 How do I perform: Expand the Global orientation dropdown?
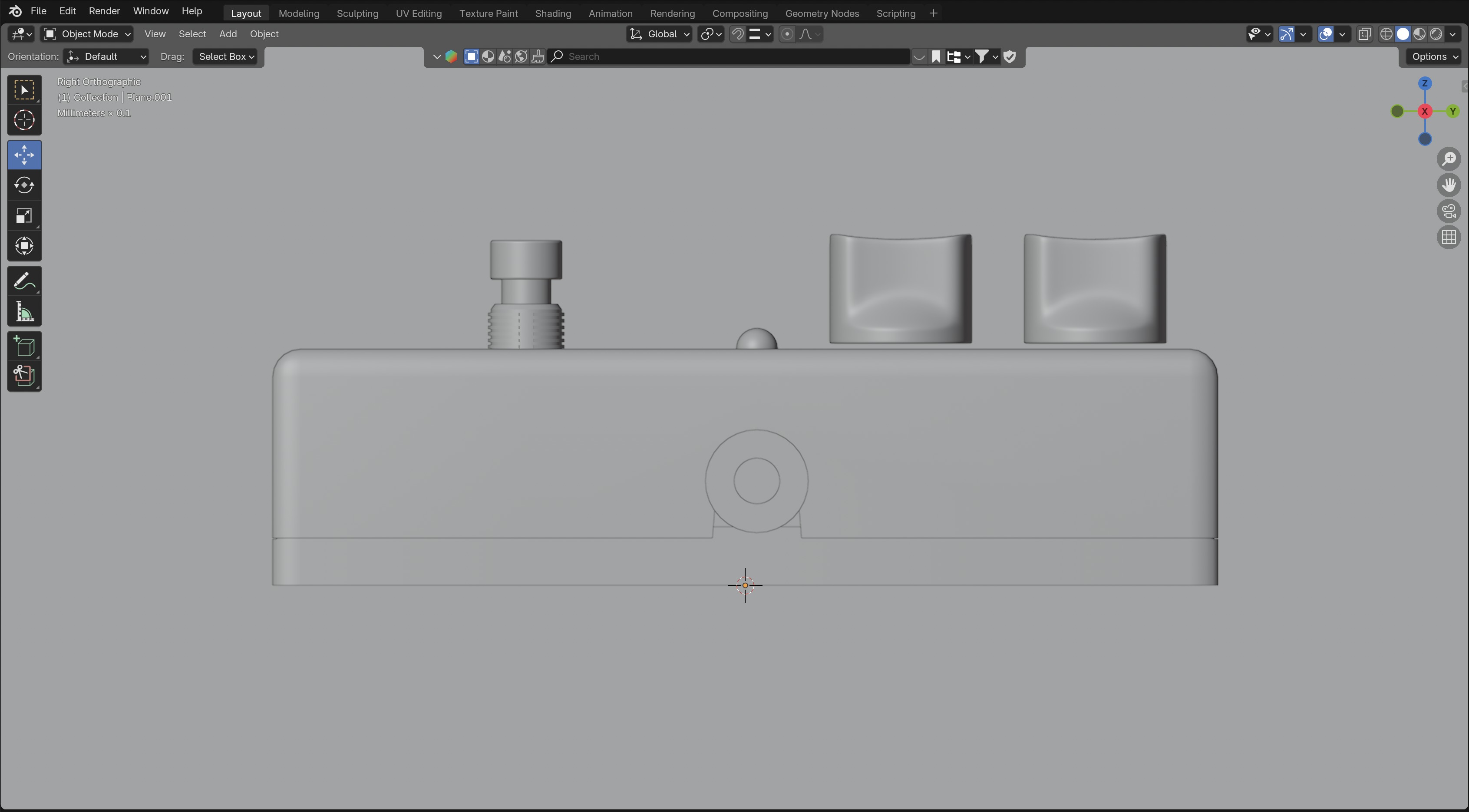pos(659,34)
